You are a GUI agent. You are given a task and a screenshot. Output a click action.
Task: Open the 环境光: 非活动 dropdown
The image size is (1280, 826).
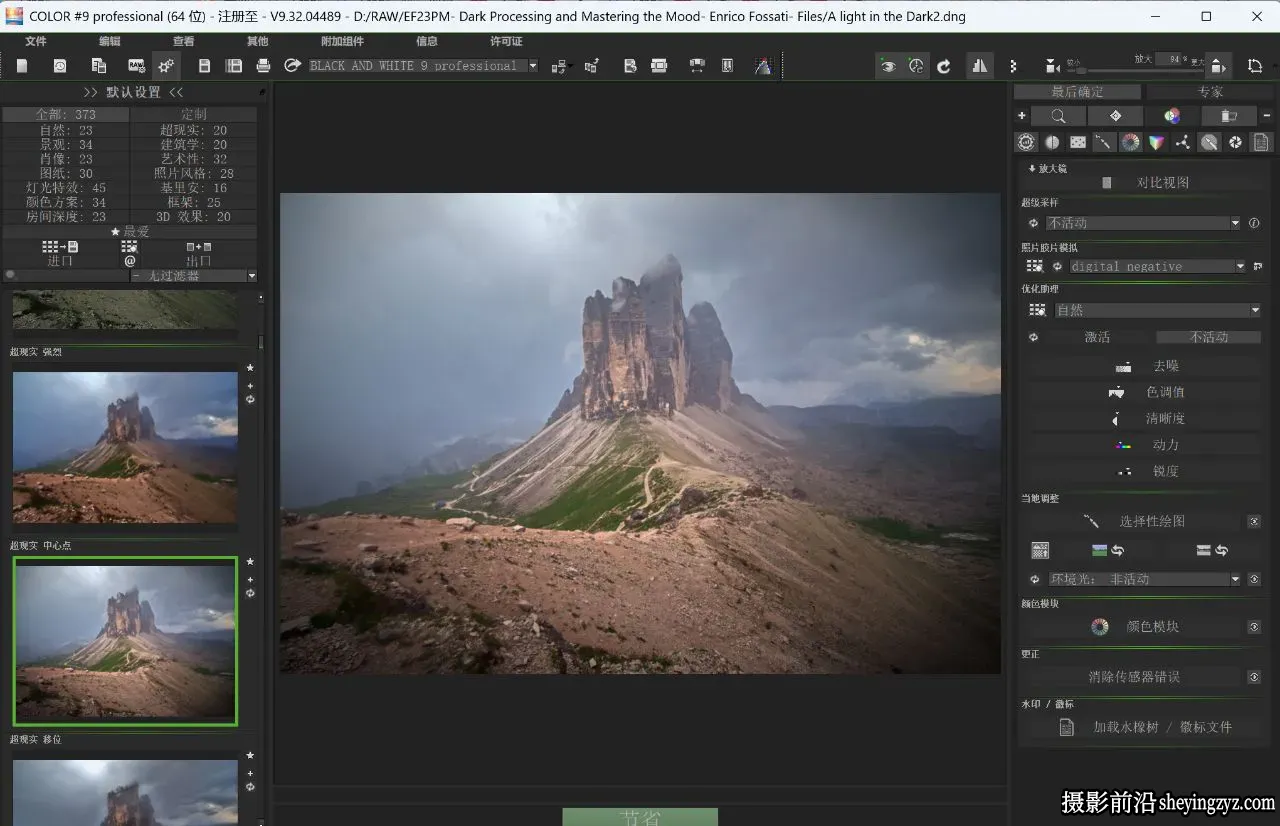point(1144,579)
